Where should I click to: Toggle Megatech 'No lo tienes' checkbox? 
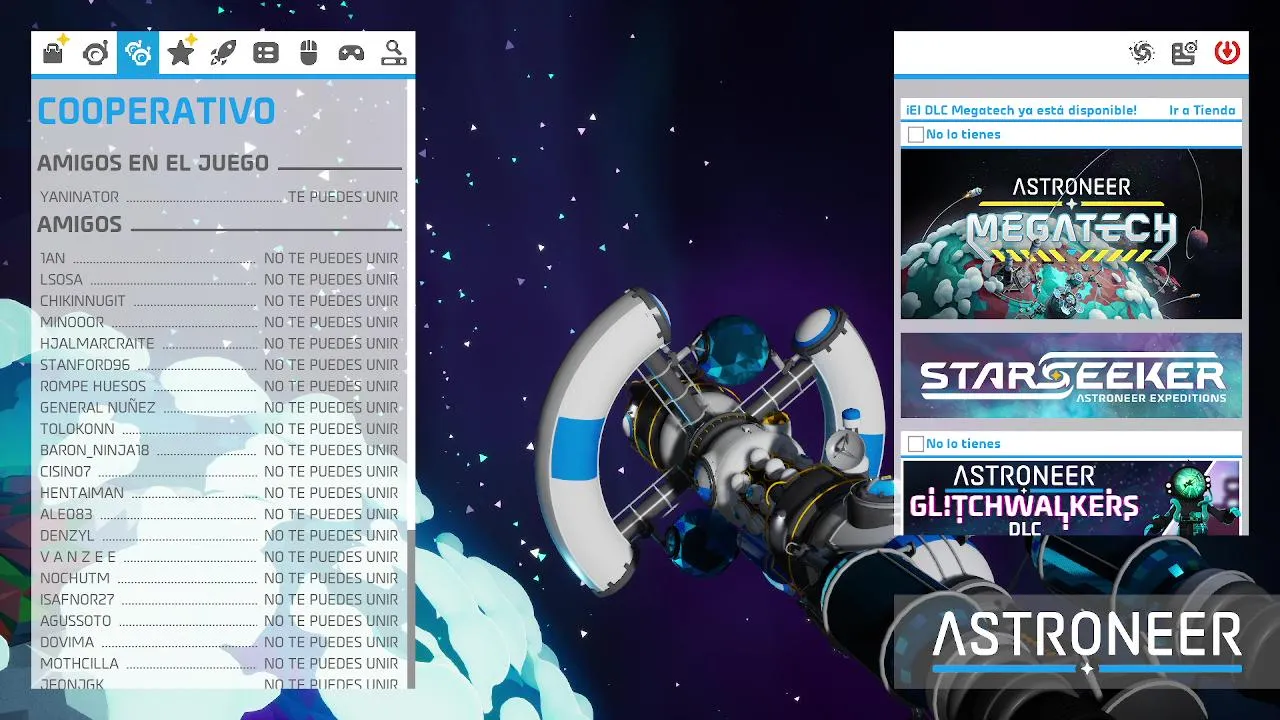pos(915,134)
